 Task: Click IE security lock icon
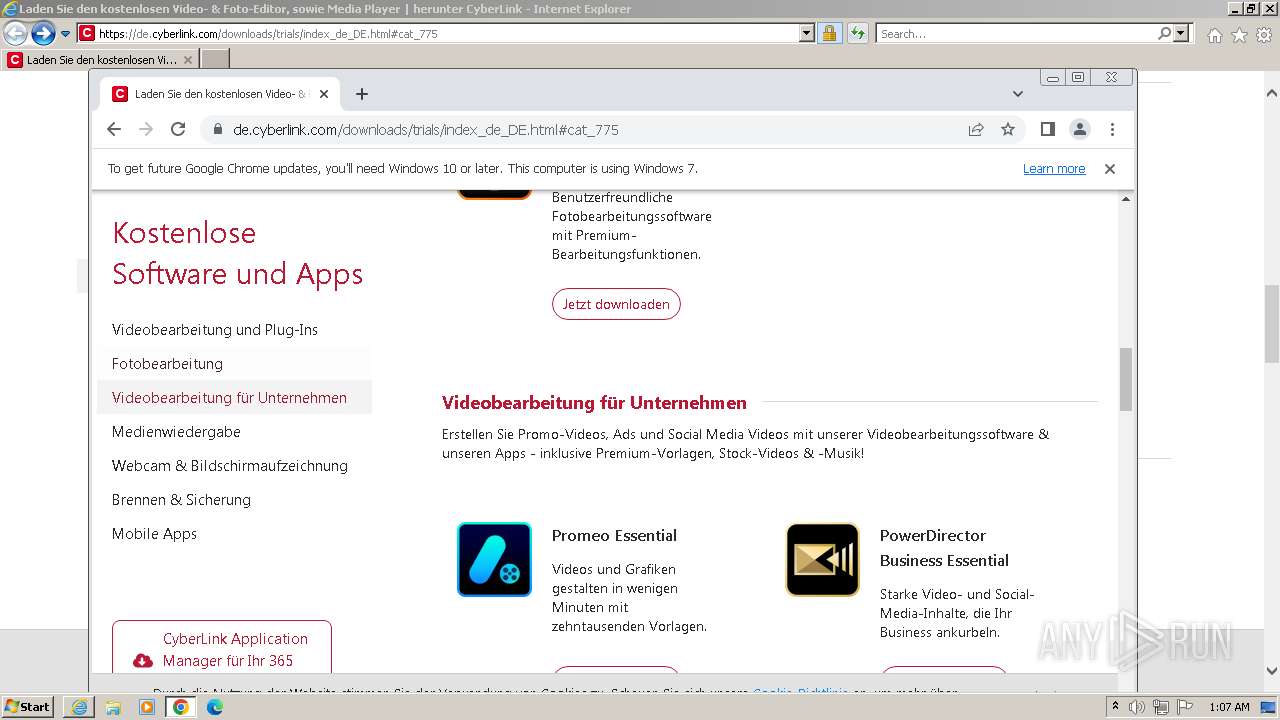829,34
